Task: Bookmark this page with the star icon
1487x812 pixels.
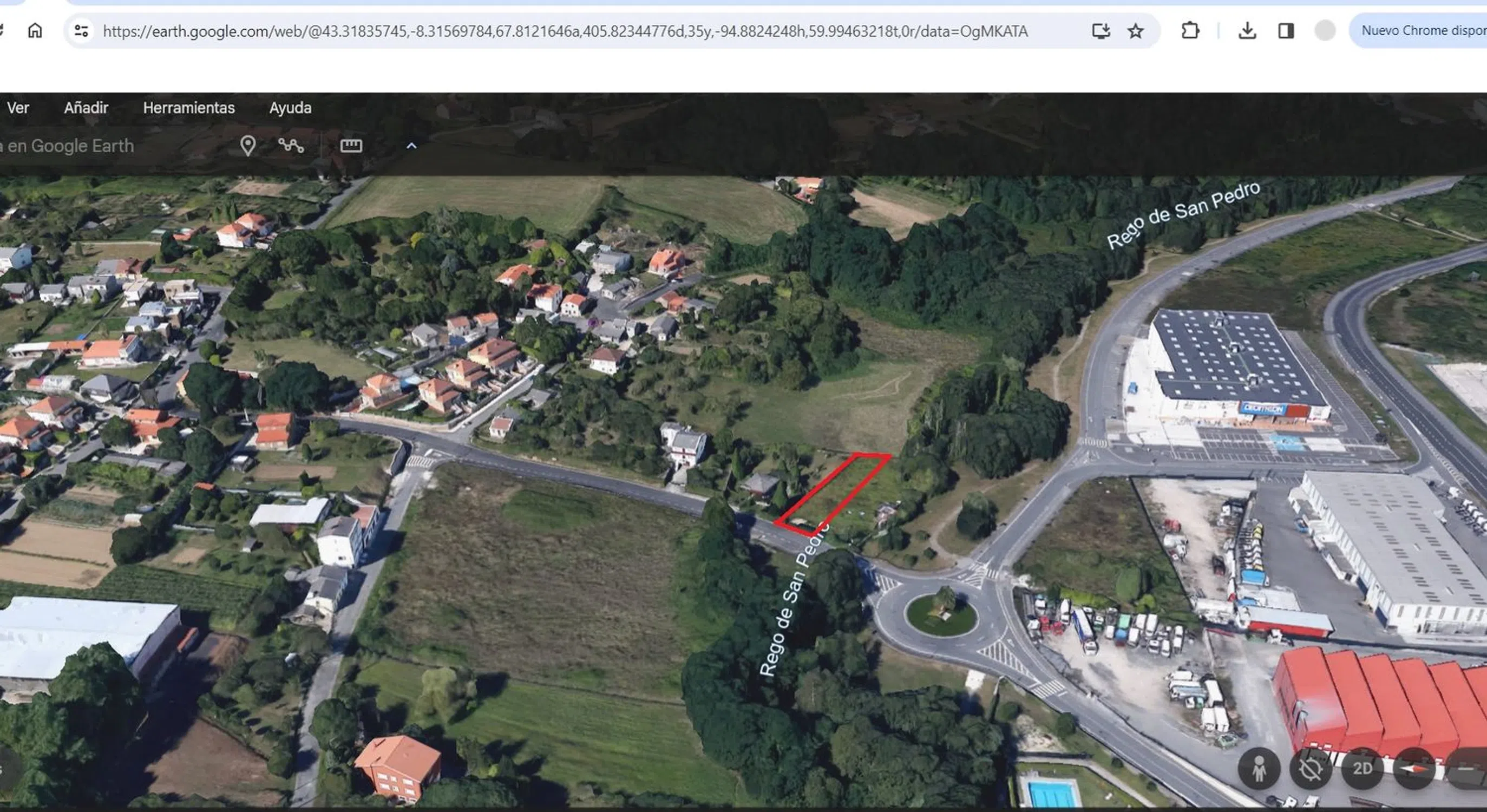Action: (1135, 31)
